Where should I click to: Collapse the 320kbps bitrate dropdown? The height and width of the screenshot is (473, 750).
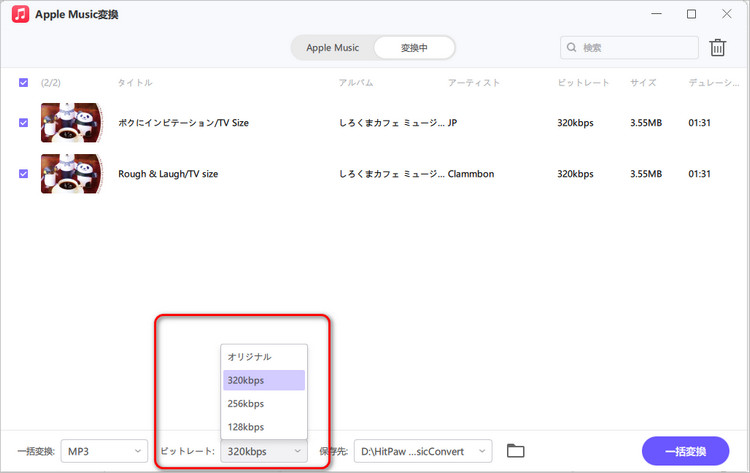point(264,451)
